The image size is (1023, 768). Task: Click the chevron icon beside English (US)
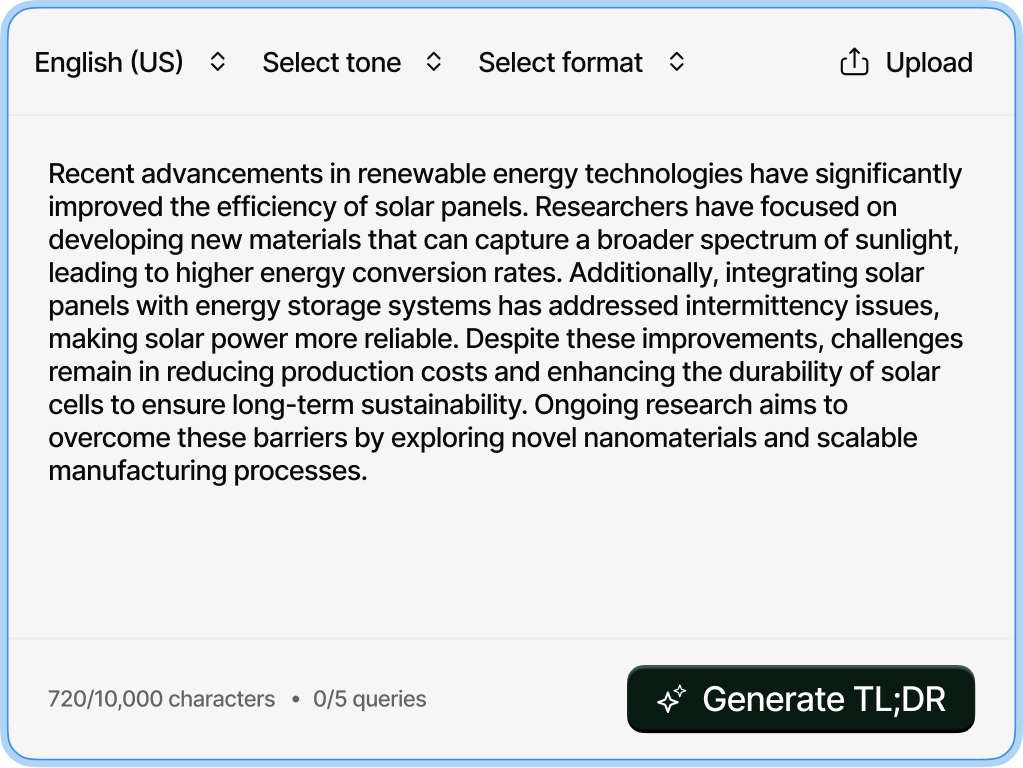tap(218, 62)
